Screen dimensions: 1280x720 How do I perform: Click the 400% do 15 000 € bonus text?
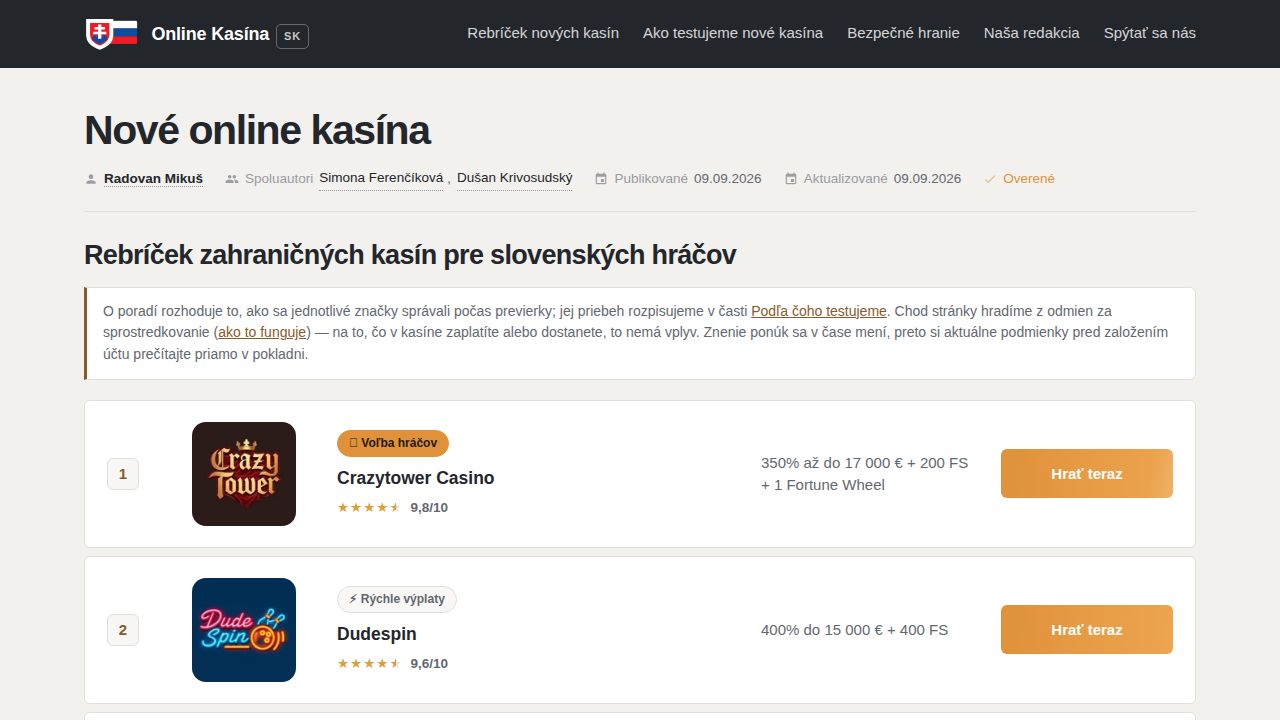tap(855, 630)
